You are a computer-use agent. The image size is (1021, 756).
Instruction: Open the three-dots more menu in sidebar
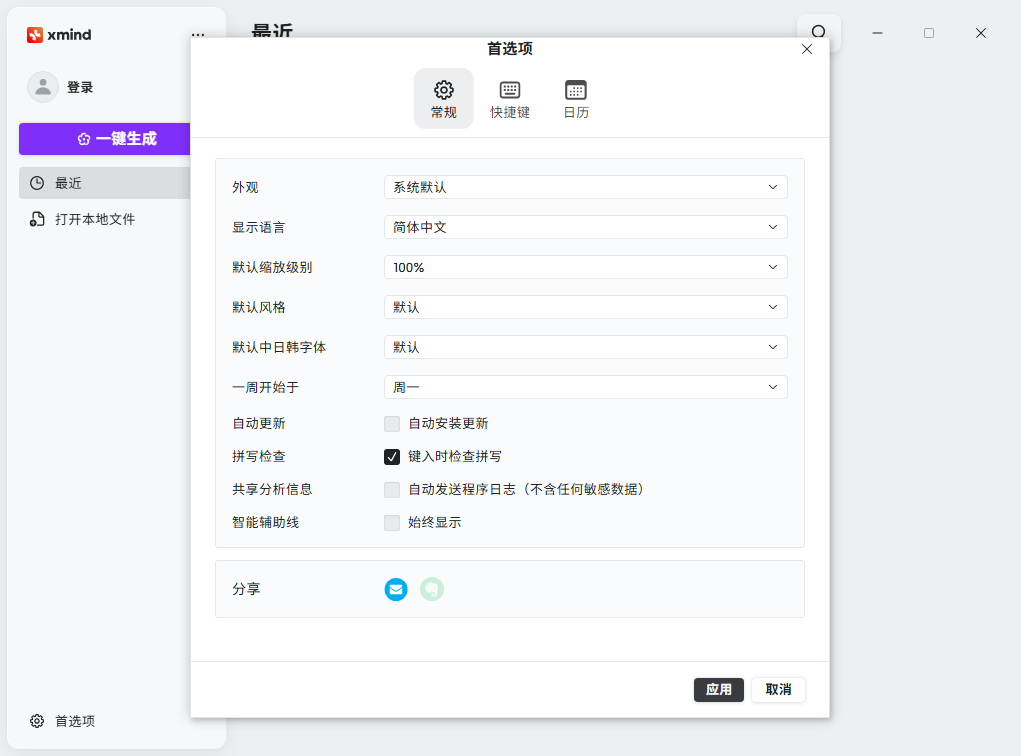pos(198,35)
